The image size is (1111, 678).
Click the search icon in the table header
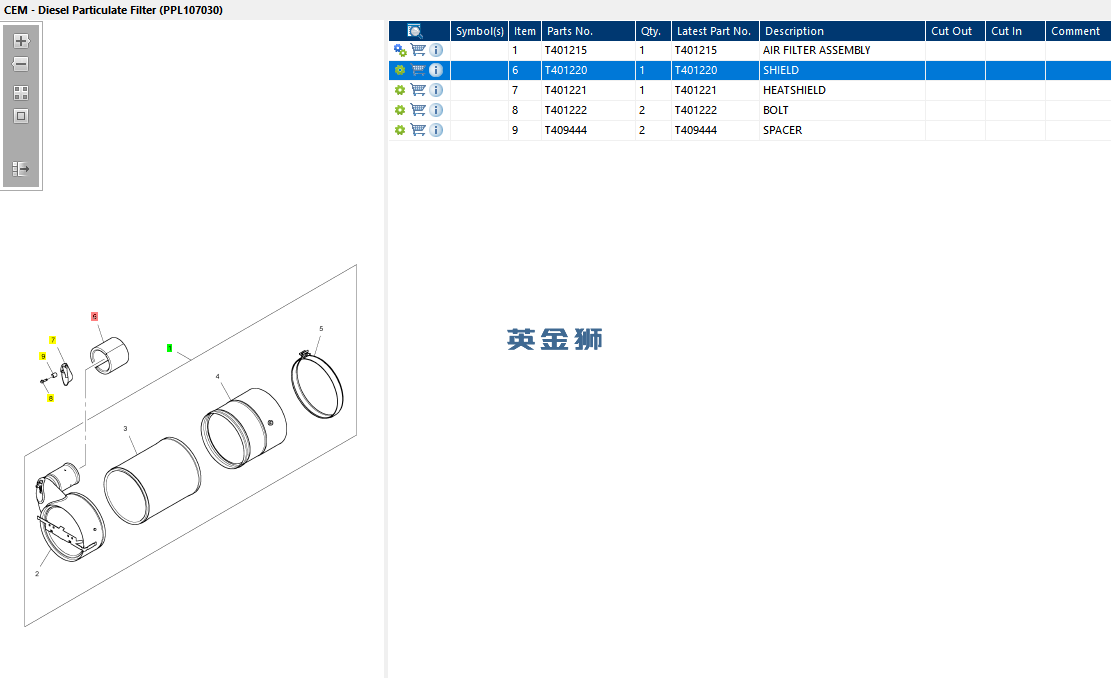coord(414,31)
